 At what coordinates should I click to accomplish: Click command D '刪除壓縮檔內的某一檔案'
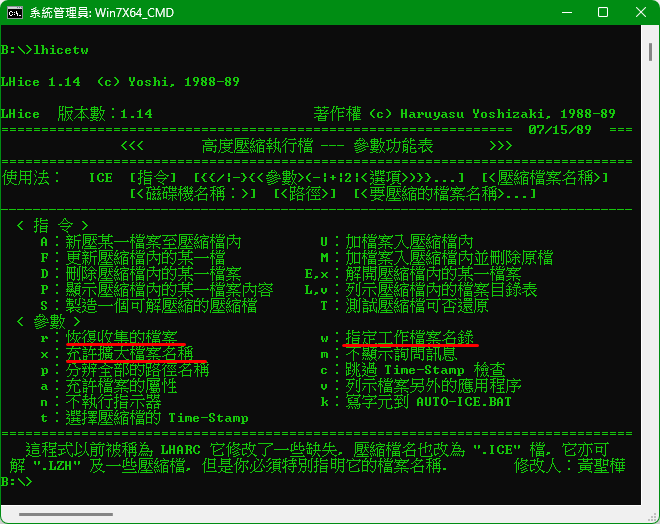pos(153,274)
